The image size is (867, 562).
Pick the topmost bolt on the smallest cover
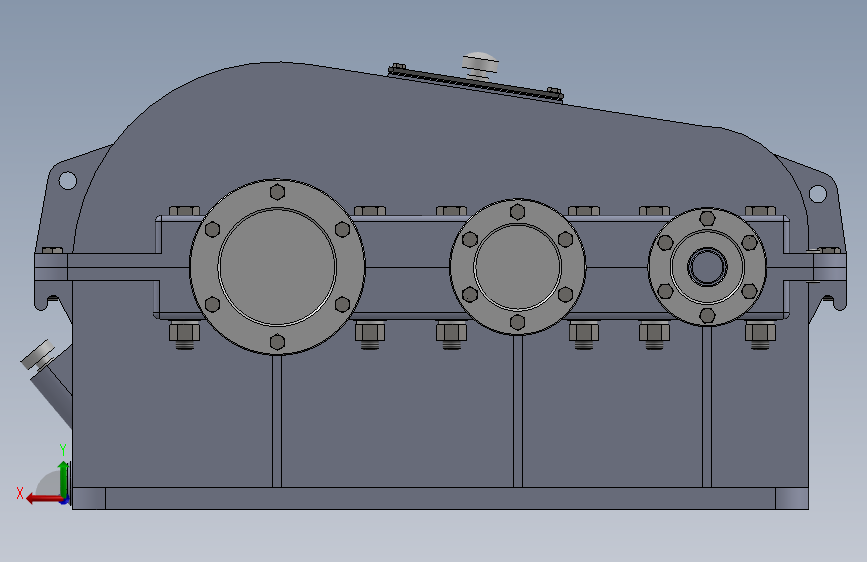pyautogui.click(x=707, y=218)
